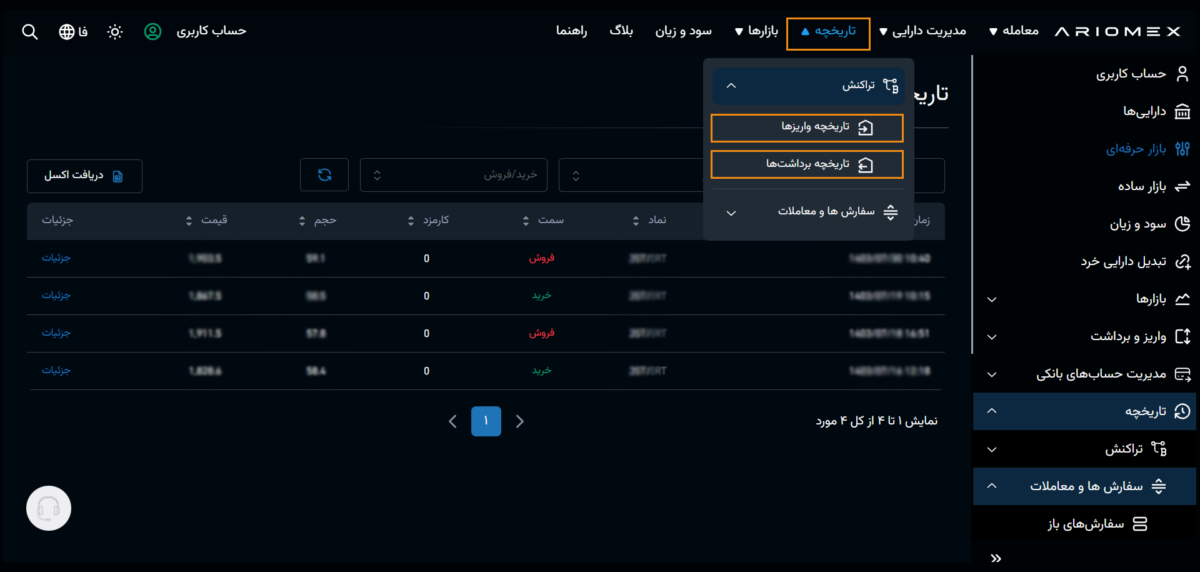Click the search magnifier icon
The width and height of the screenshot is (1200, 572).
point(30,32)
